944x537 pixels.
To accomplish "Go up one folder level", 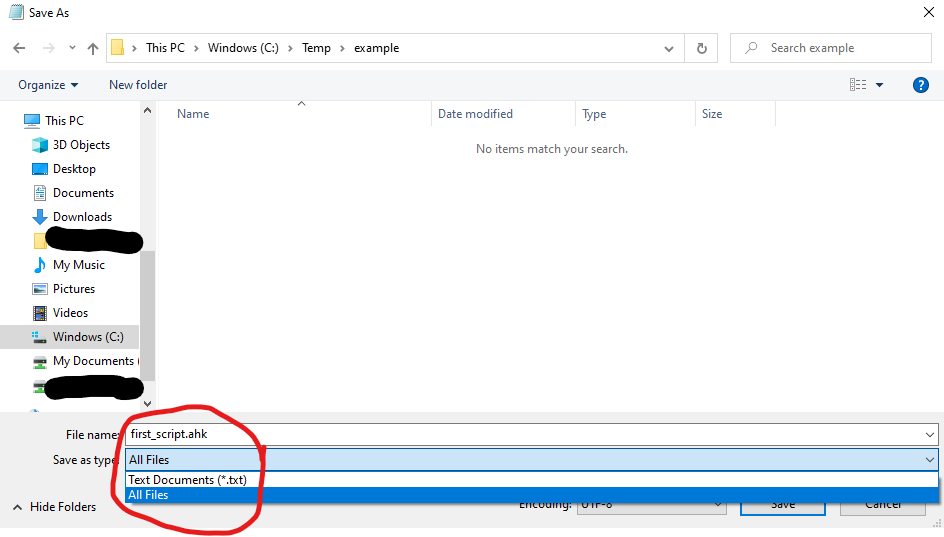I will coord(93,48).
